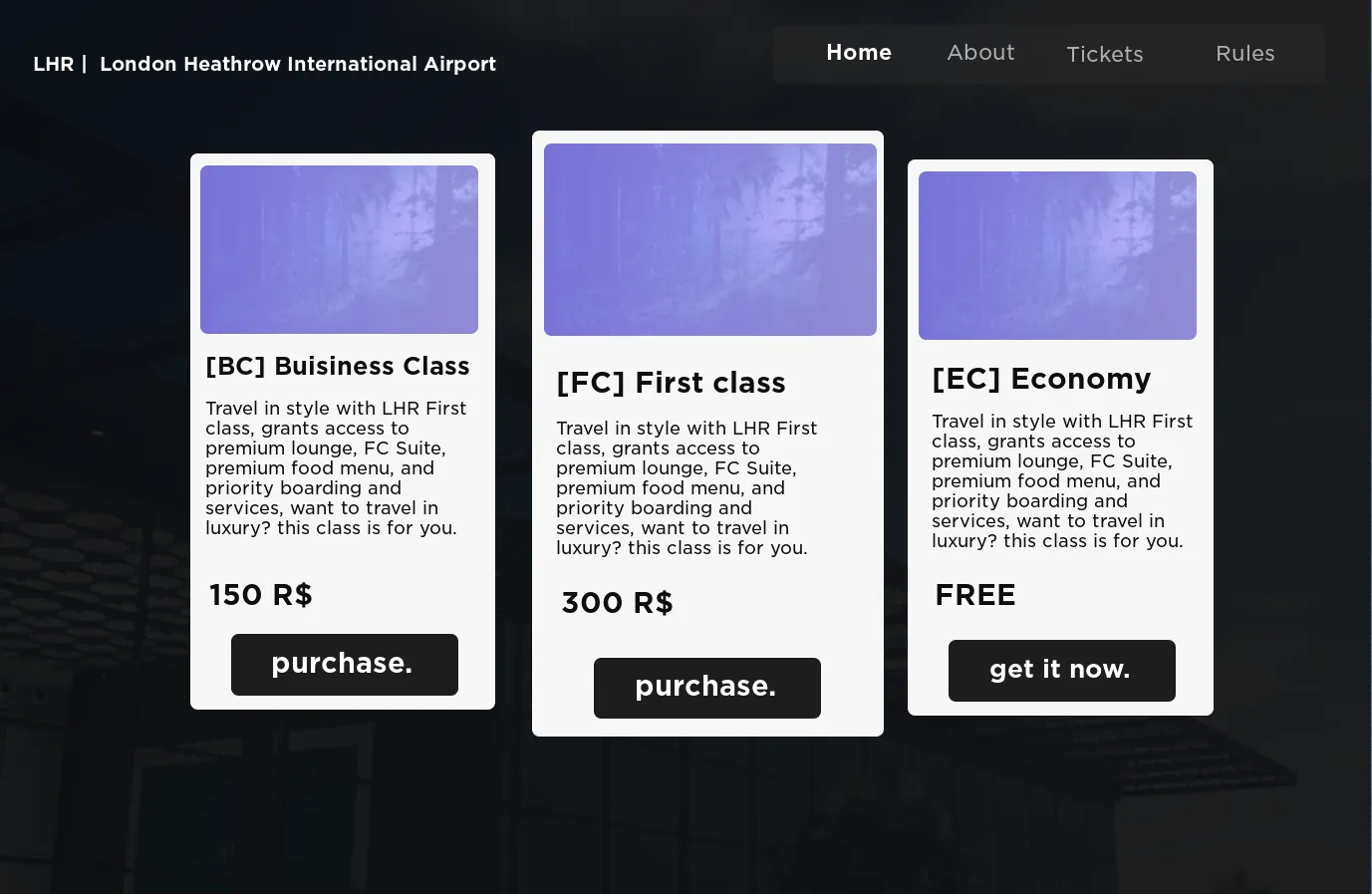Click the 150 R$ price label
This screenshot has width=1372, height=894.
pos(260,595)
